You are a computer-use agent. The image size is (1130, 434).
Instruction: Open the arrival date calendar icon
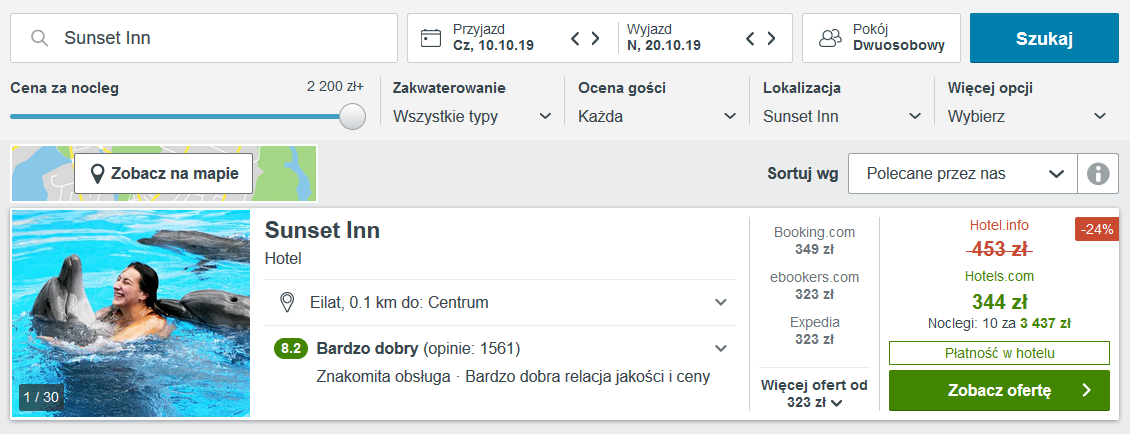coord(431,38)
